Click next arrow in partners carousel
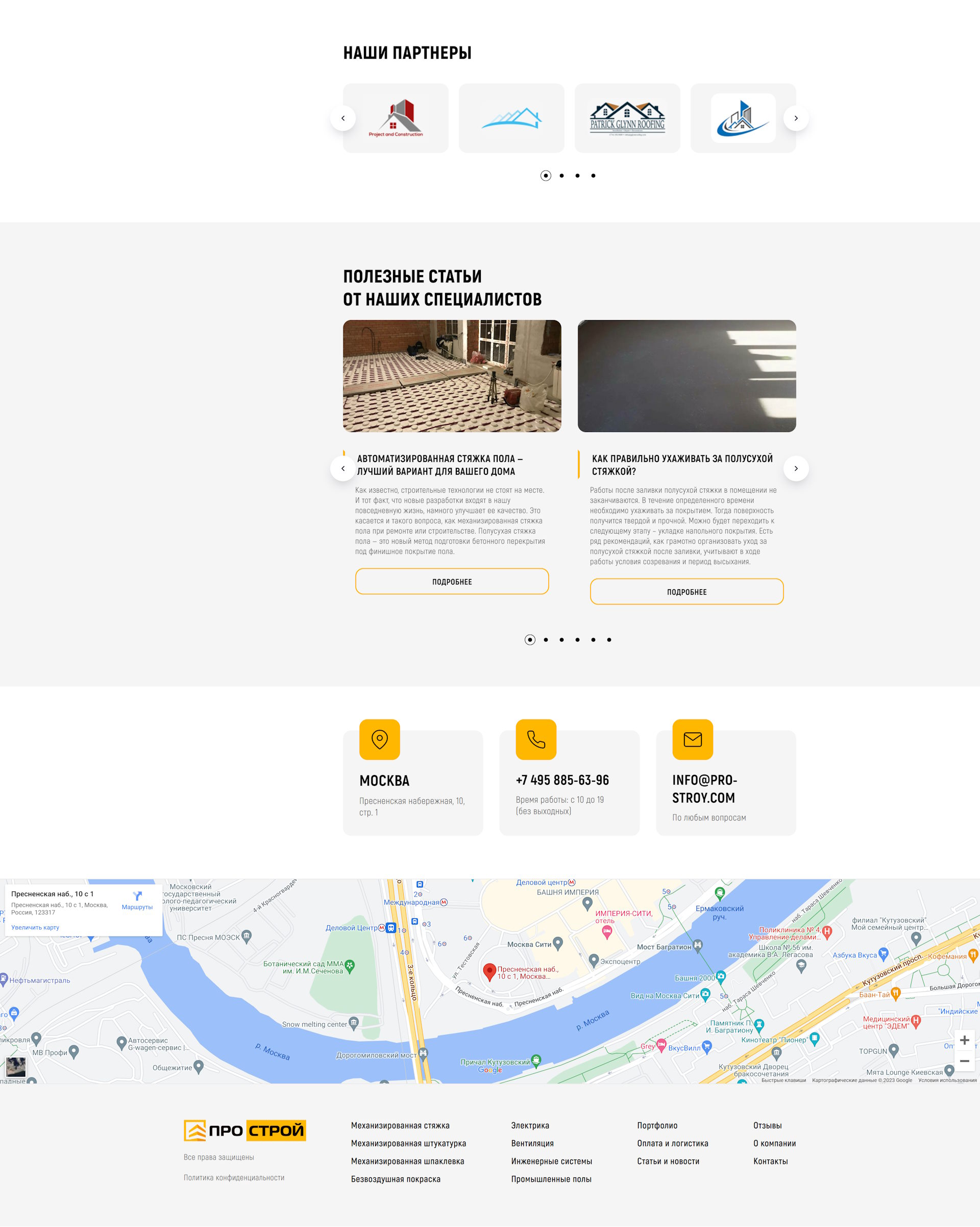Screen dimensions: 980x1227 coord(796,118)
